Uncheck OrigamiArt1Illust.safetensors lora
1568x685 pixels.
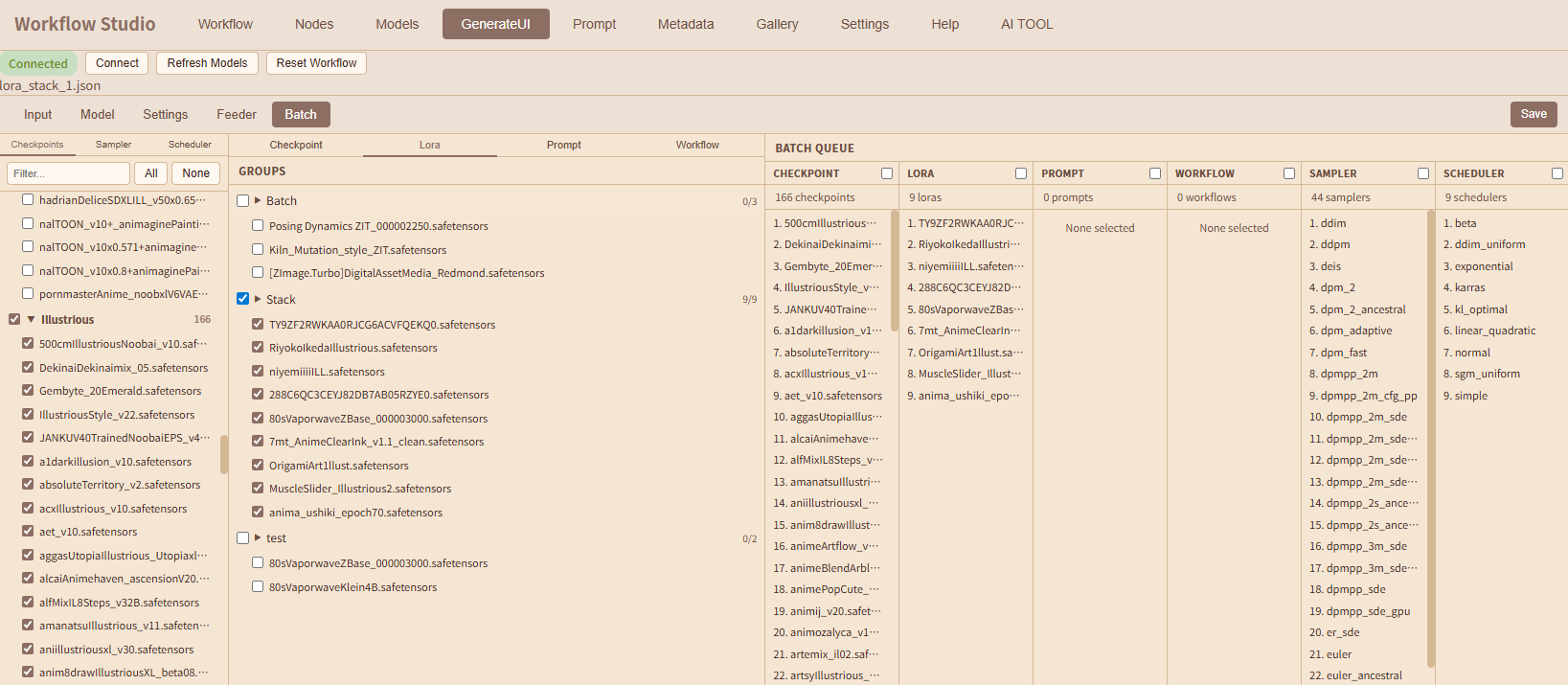(258, 465)
